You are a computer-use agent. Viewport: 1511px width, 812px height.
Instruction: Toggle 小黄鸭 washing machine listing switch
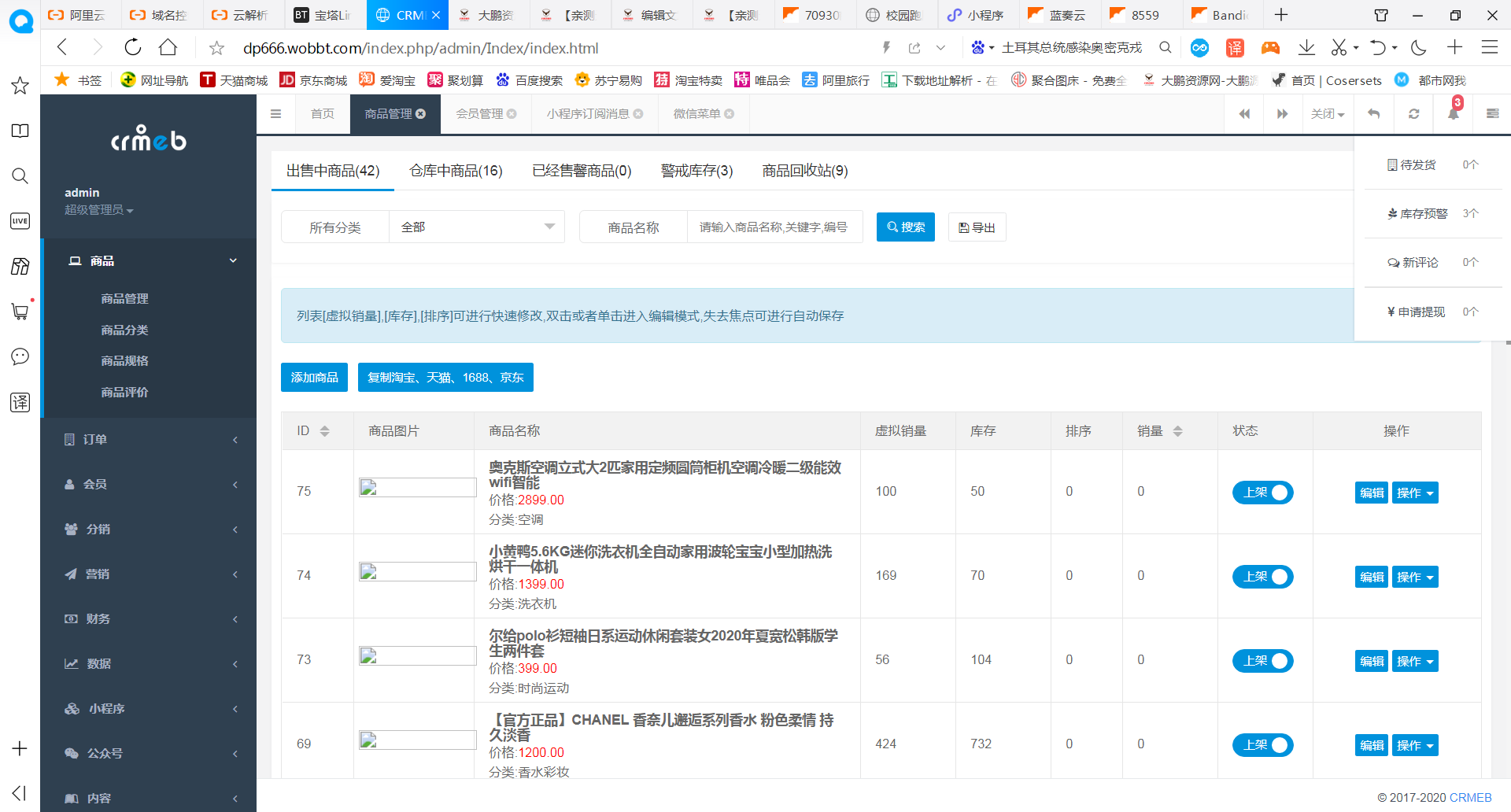click(x=1262, y=577)
